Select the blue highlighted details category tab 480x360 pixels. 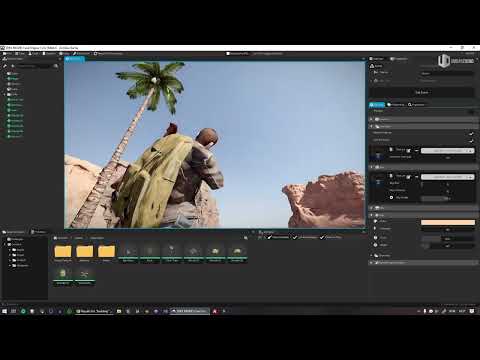click(377, 105)
